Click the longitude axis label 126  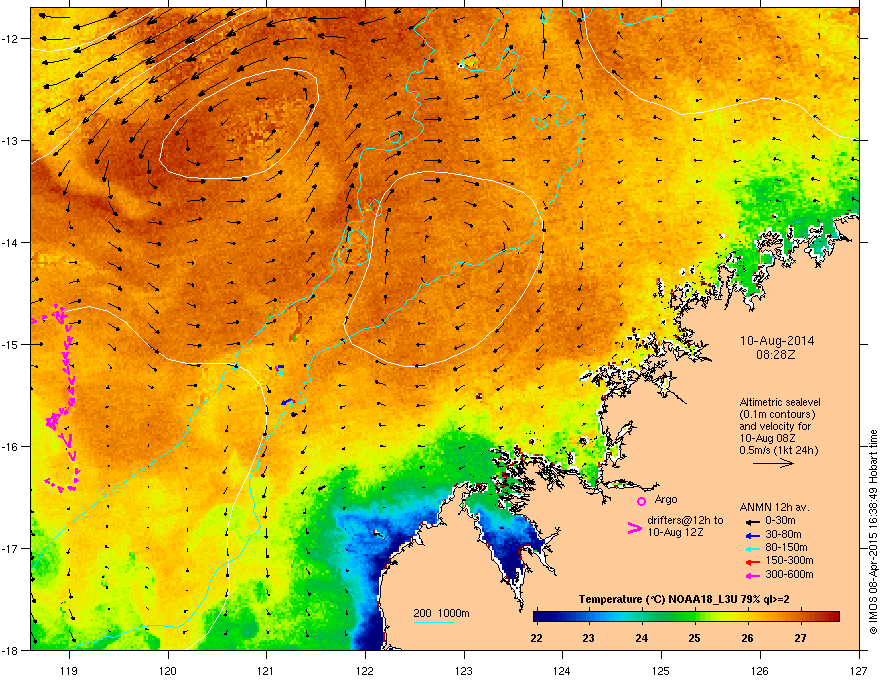point(760,671)
